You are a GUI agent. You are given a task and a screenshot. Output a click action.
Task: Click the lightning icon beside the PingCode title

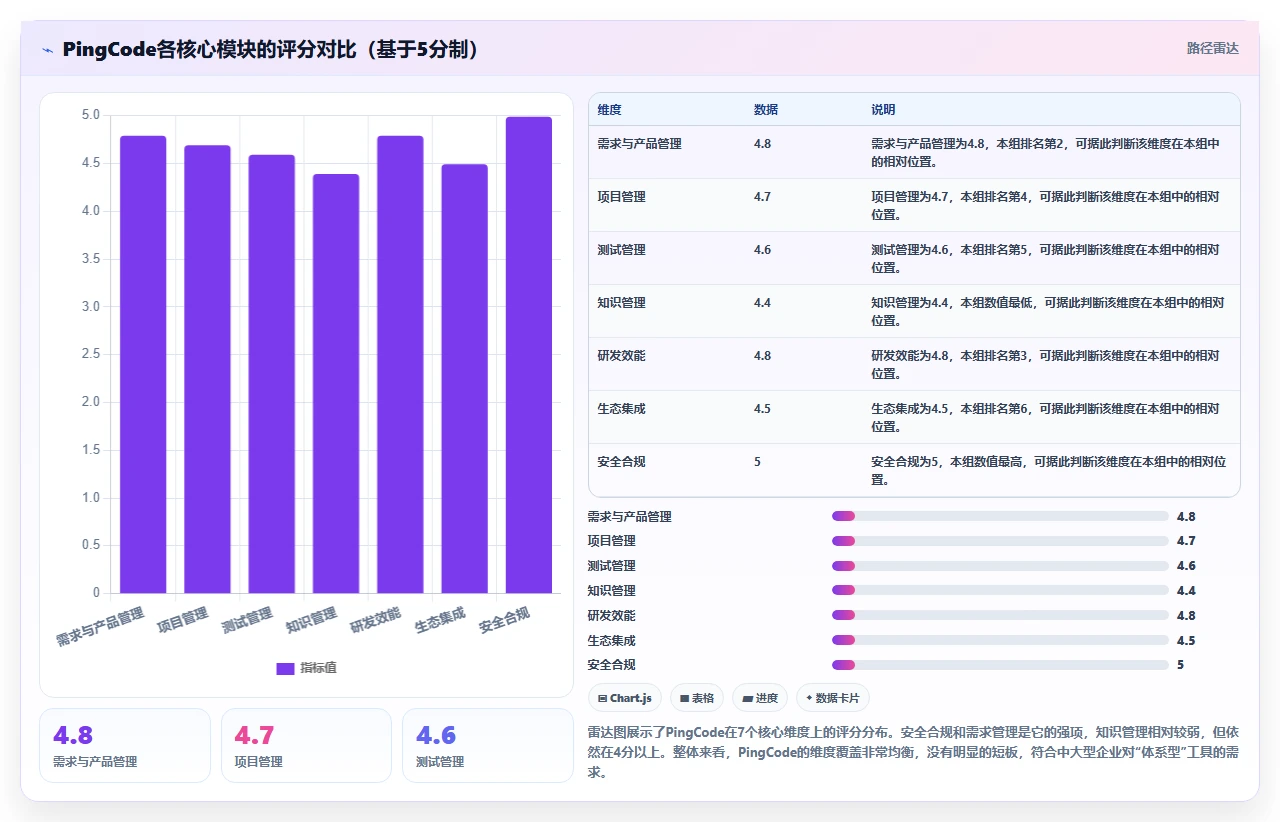click(48, 49)
